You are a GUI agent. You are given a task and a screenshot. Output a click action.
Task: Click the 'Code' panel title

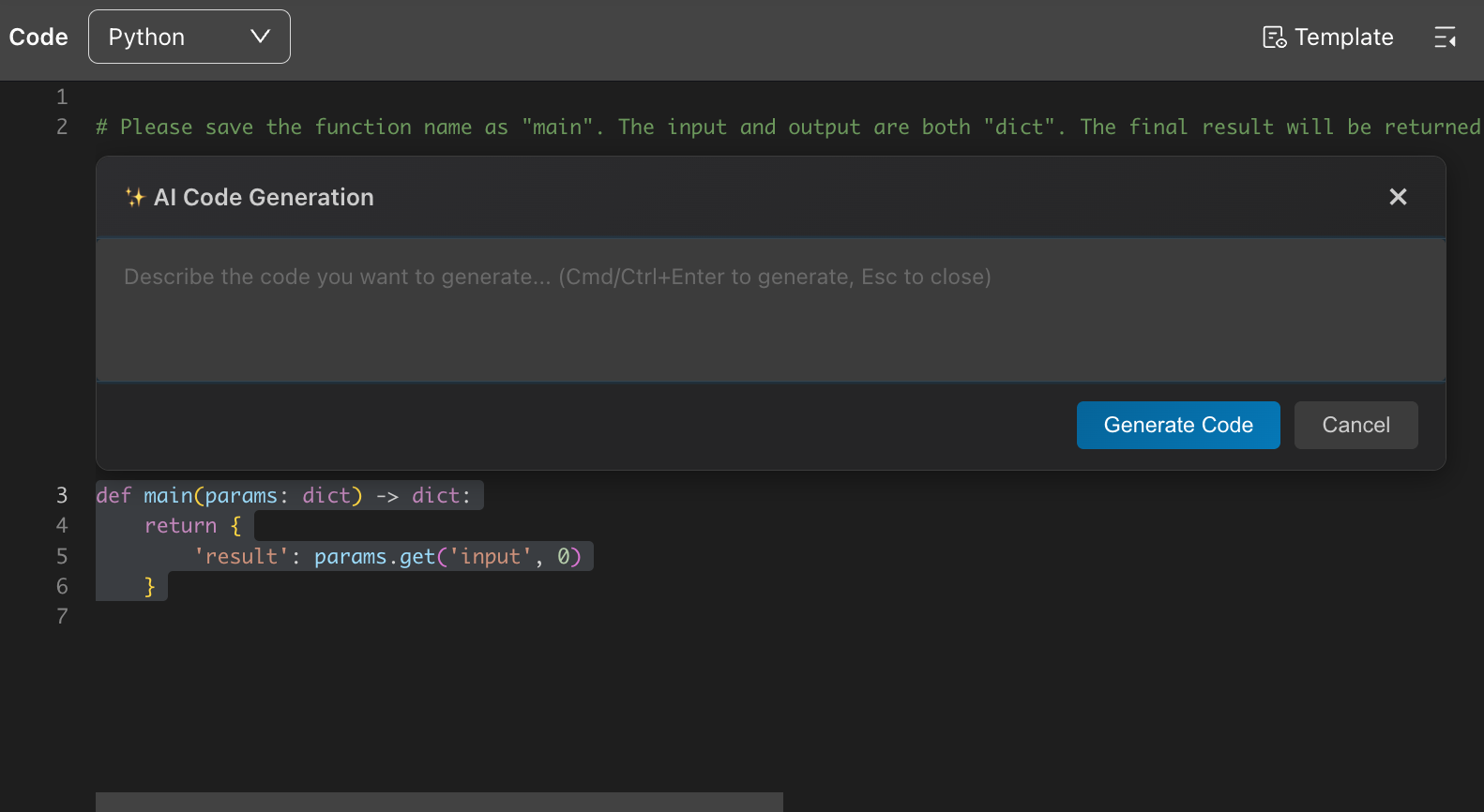38,37
